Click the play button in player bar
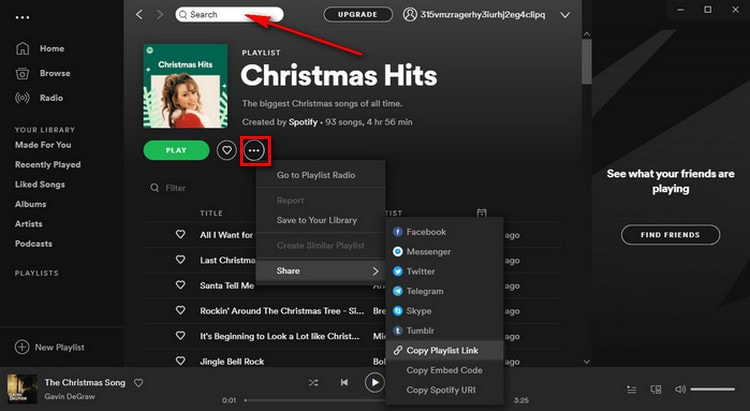Viewport: 750px width, 411px height. (x=375, y=383)
